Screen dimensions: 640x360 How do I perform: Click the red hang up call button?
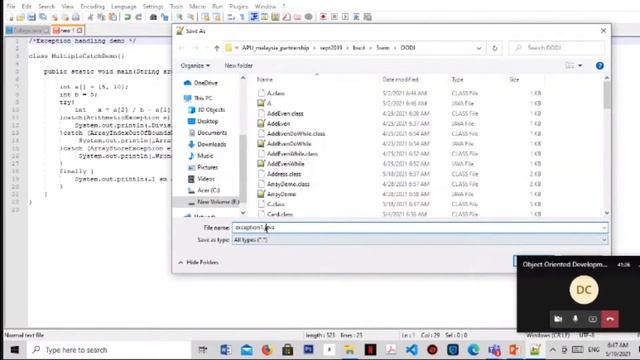pos(610,319)
